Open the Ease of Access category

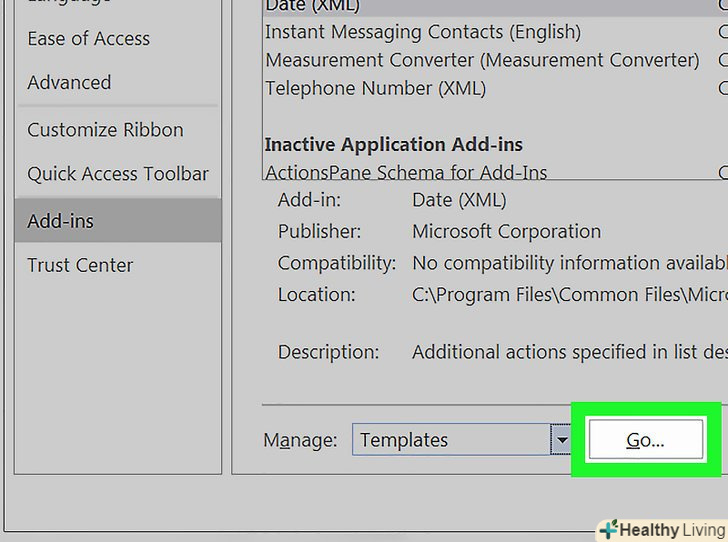pyautogui.click(x=88, y=39)
